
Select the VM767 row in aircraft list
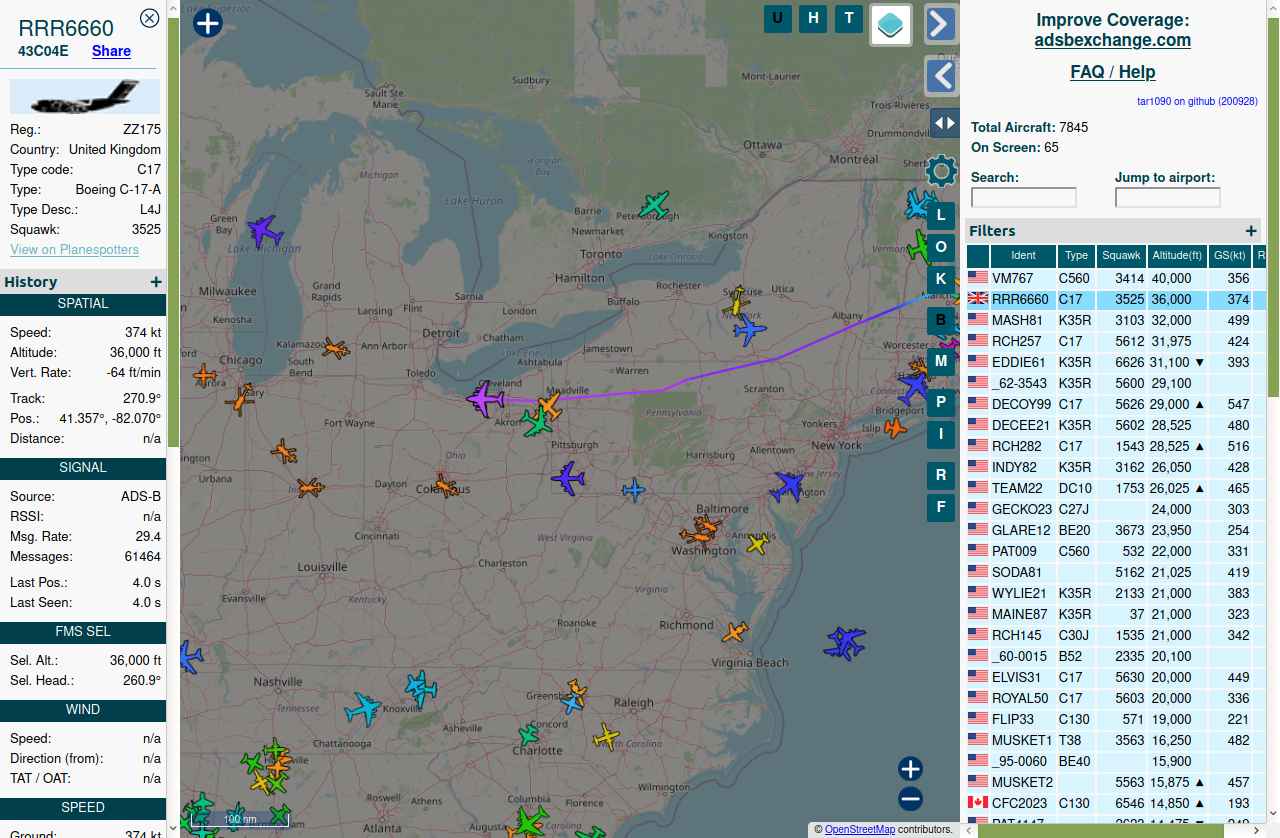pos(1115,278)
